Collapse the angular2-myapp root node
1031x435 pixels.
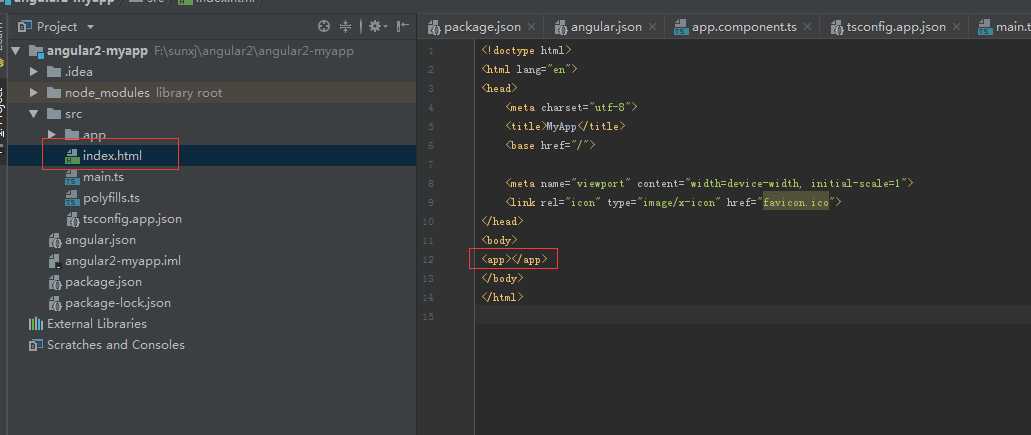(16, 51)
